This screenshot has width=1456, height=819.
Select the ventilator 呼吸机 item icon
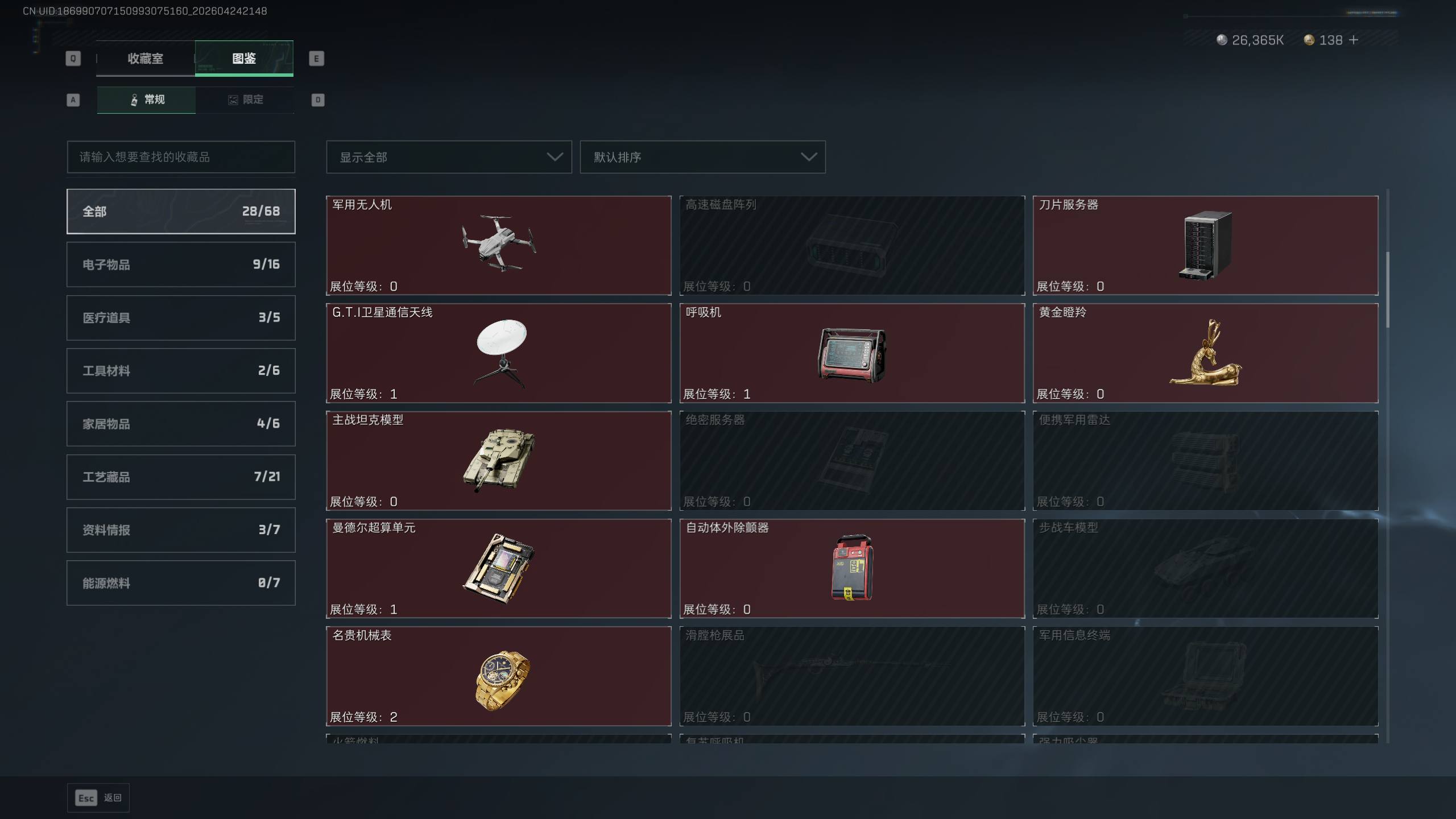(x=852, y=355)
